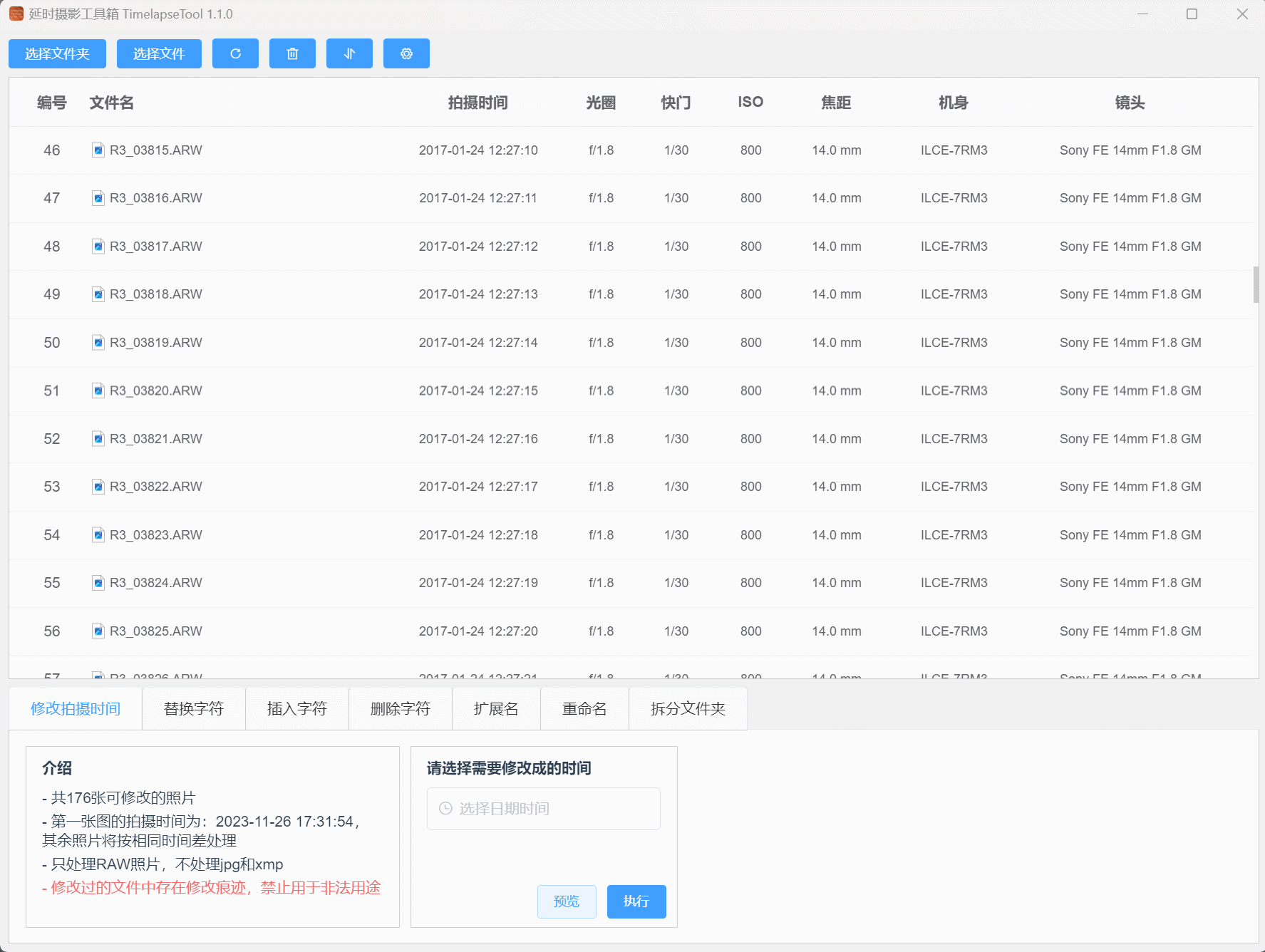Click the 拍摄时间 column header
Screen dimensions: 1265x952
477,103
